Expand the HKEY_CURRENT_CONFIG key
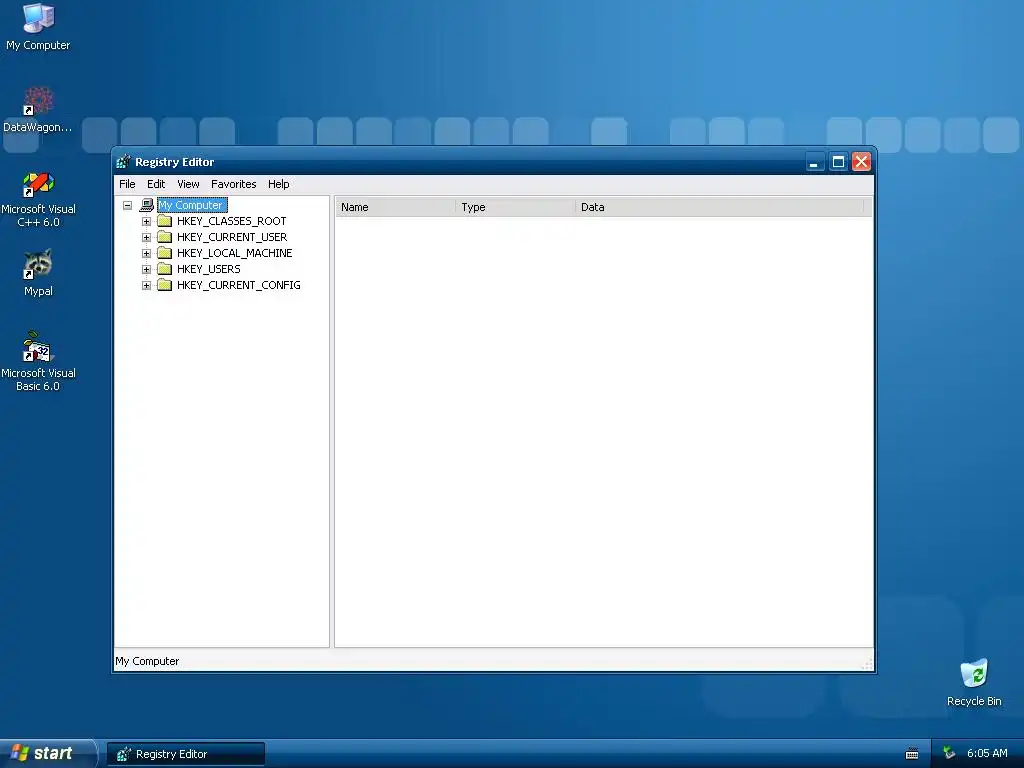 pyautogui.click(x=146, y=285)
